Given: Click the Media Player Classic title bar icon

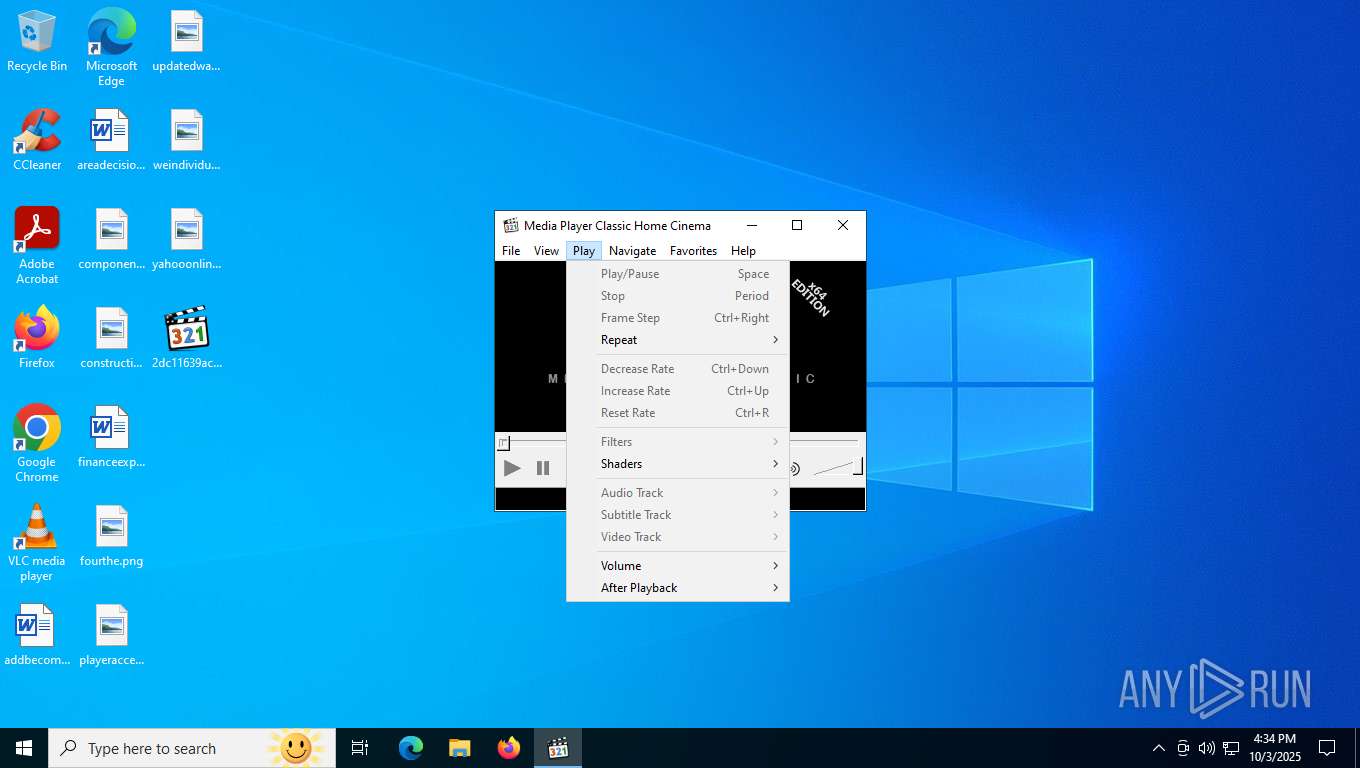Looking at the screenshot, I should (x=511, y=226).
